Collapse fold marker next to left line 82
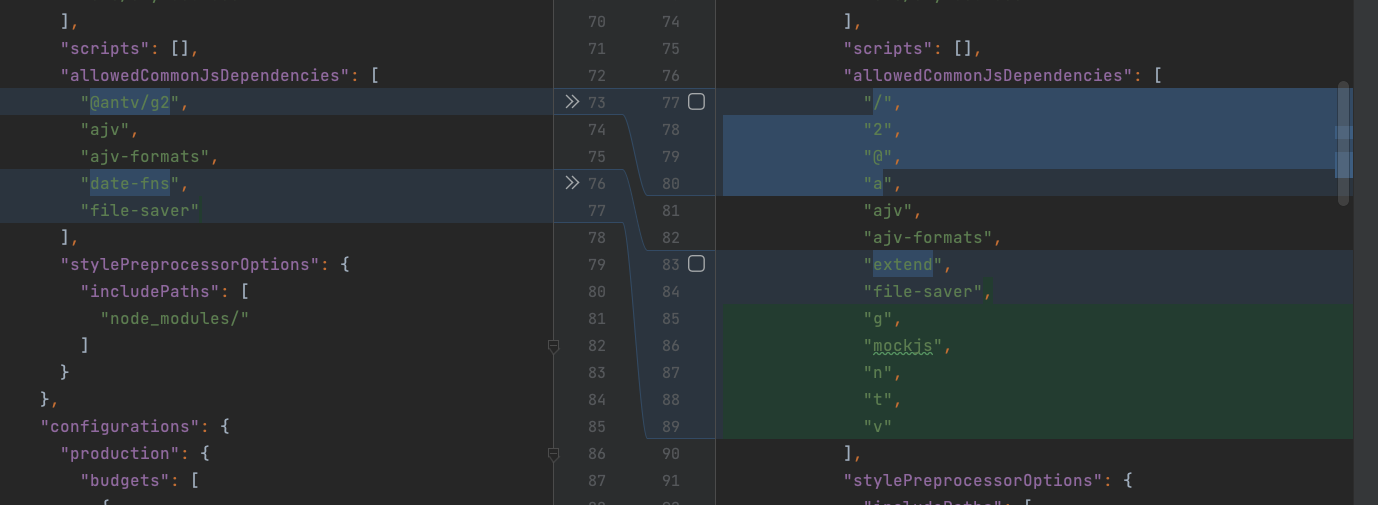This screenshot has height=505, width=1378. (553, 346)
